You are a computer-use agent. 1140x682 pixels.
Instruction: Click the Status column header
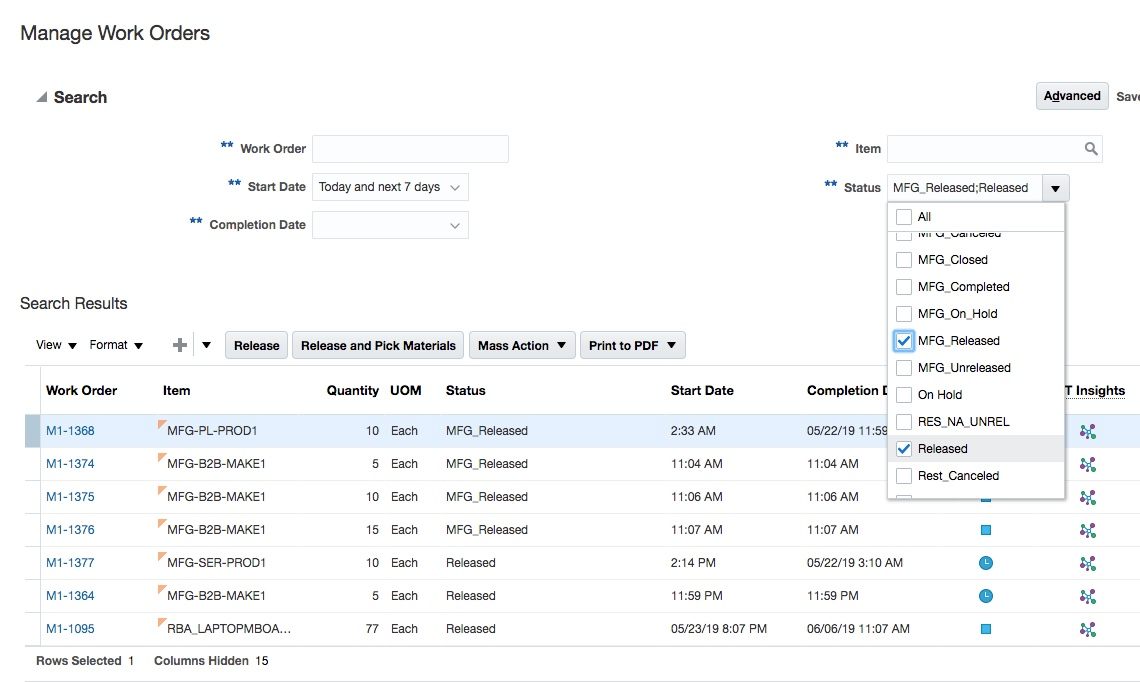(x=465, y=390)
